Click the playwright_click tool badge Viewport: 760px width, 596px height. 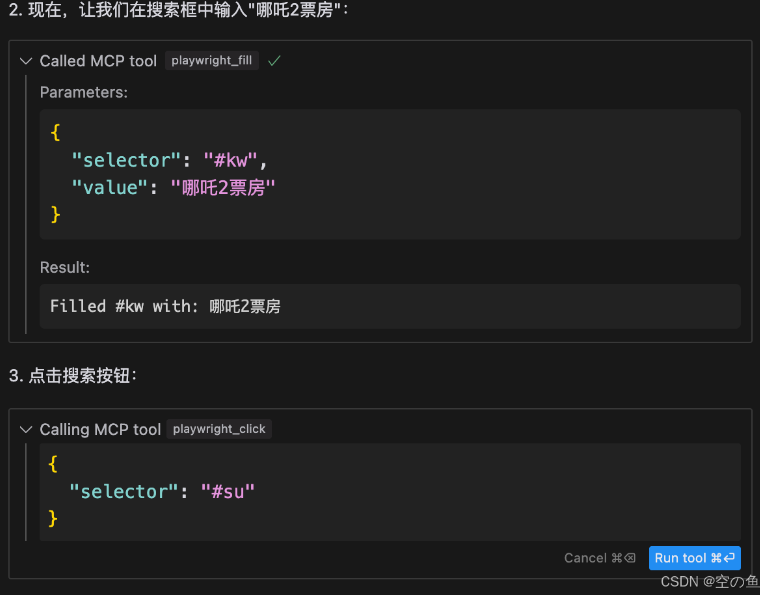[x=219, y=429]
